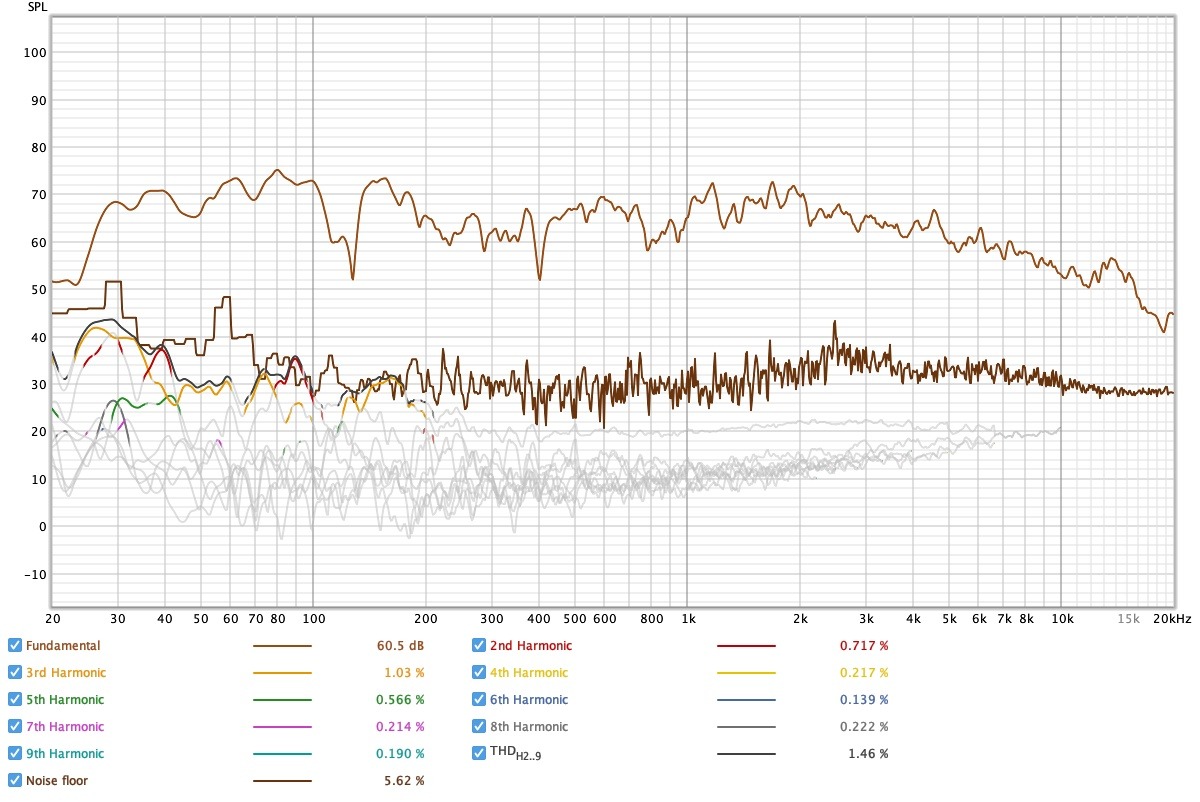Disable the THD H2..9 trace checkbox
Screen dimensions: 1200x802
point(479,754)
